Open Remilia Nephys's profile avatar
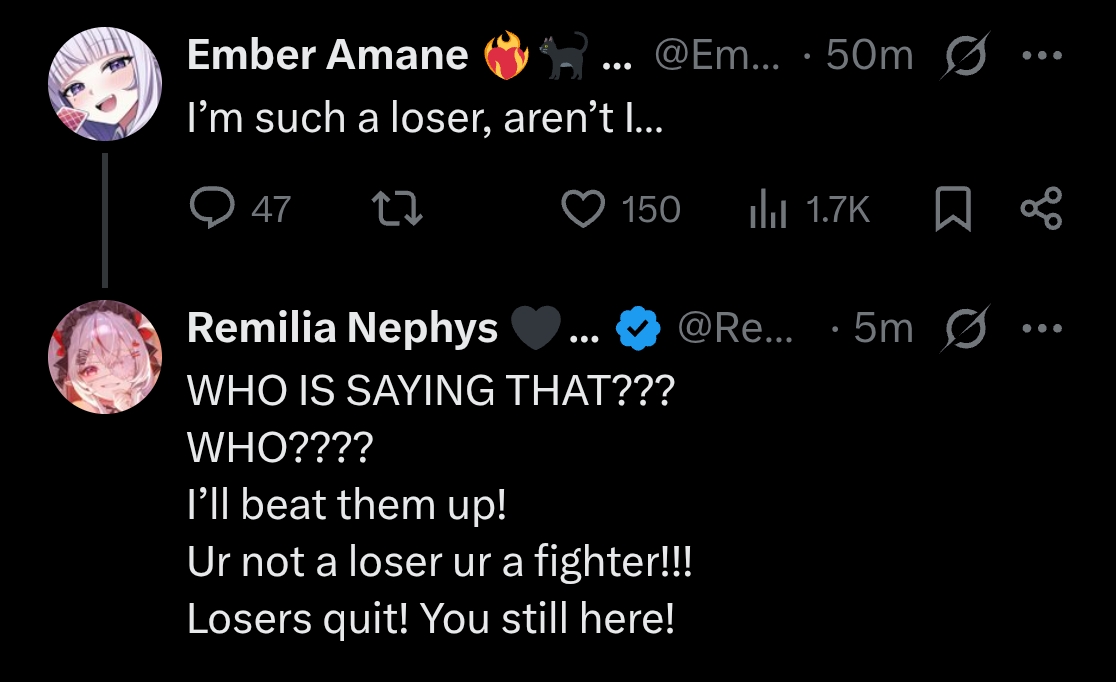This screenshot has height=682, width=1116. (x=105, y=357)
